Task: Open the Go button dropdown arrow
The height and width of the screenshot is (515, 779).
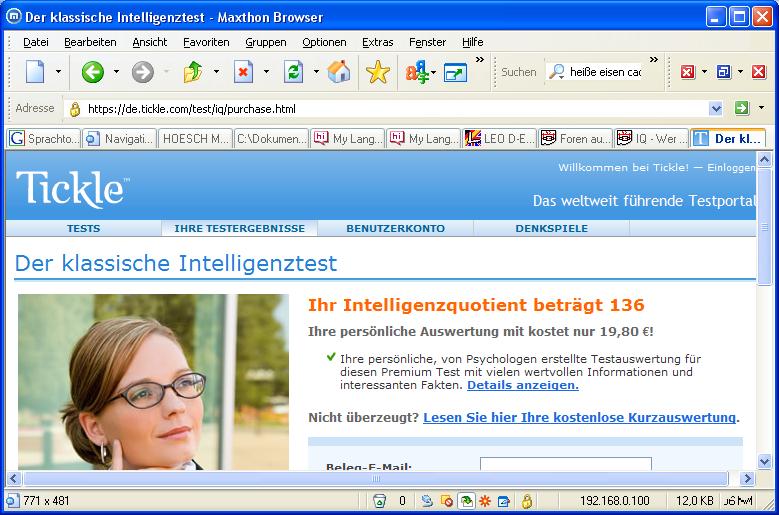Action: point(761,108)
